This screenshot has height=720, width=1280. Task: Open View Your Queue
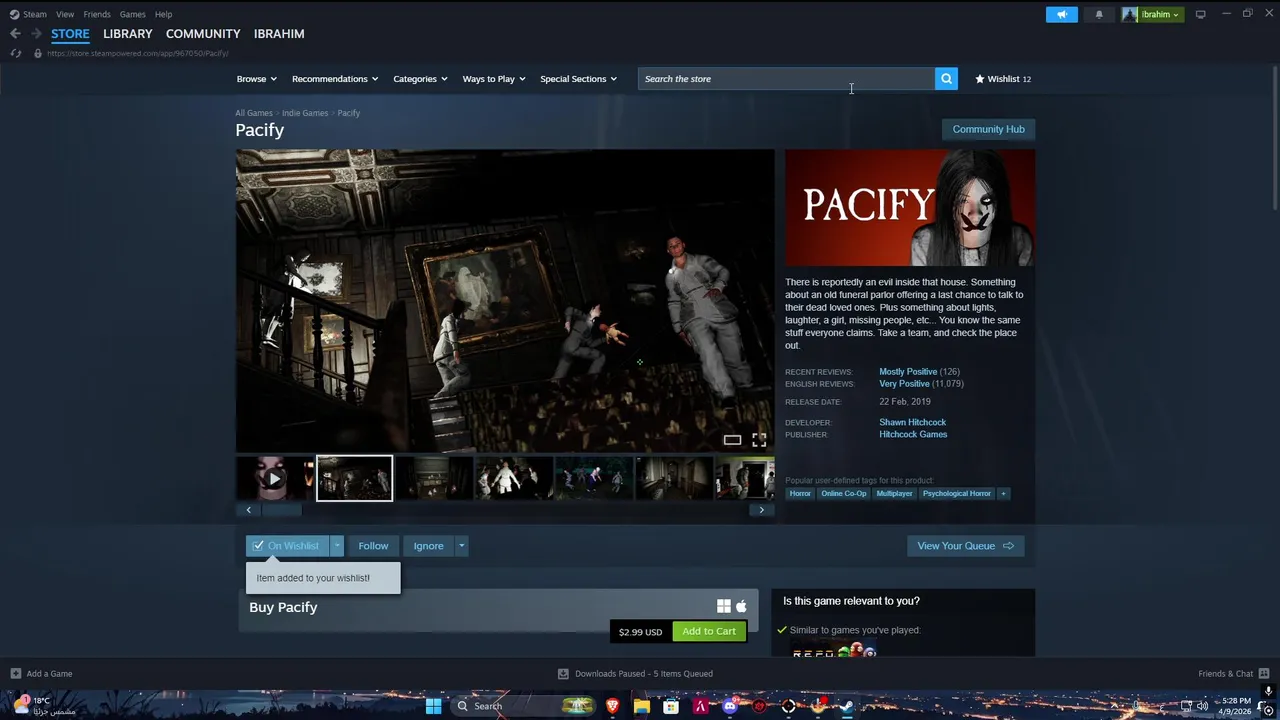tap(966, 546)
